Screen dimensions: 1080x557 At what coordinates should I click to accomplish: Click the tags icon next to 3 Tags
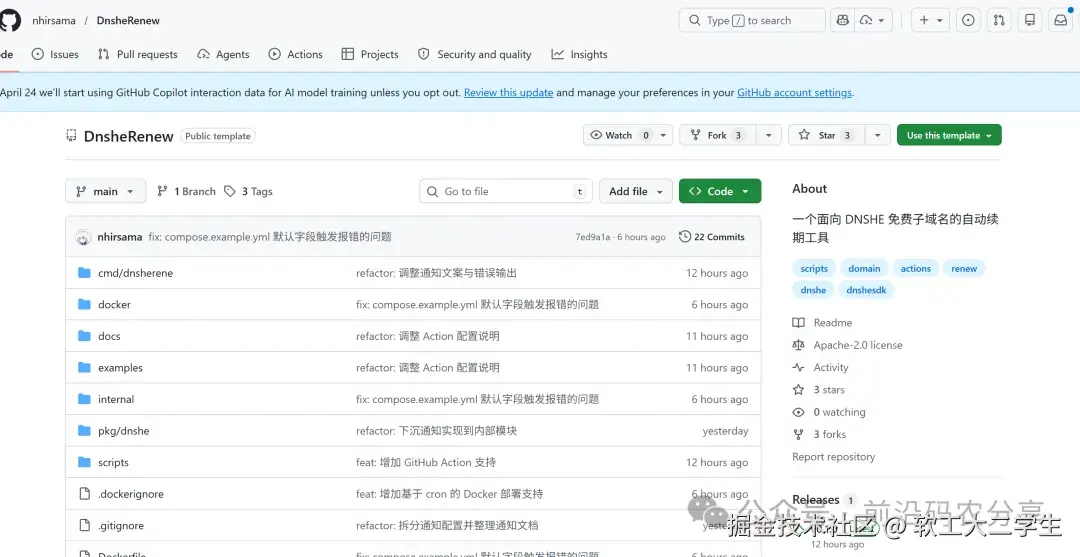229,191
